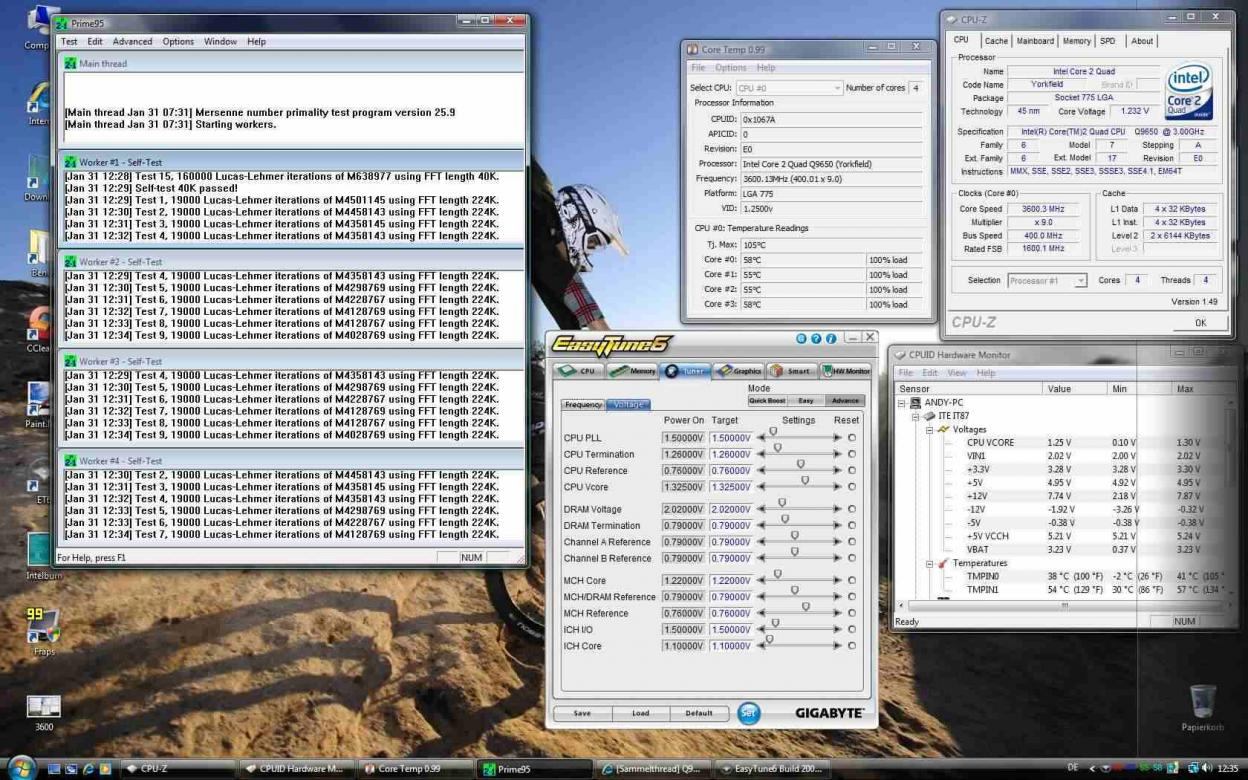Select the CPU Termination reset radio button

[x=852, y=454]
